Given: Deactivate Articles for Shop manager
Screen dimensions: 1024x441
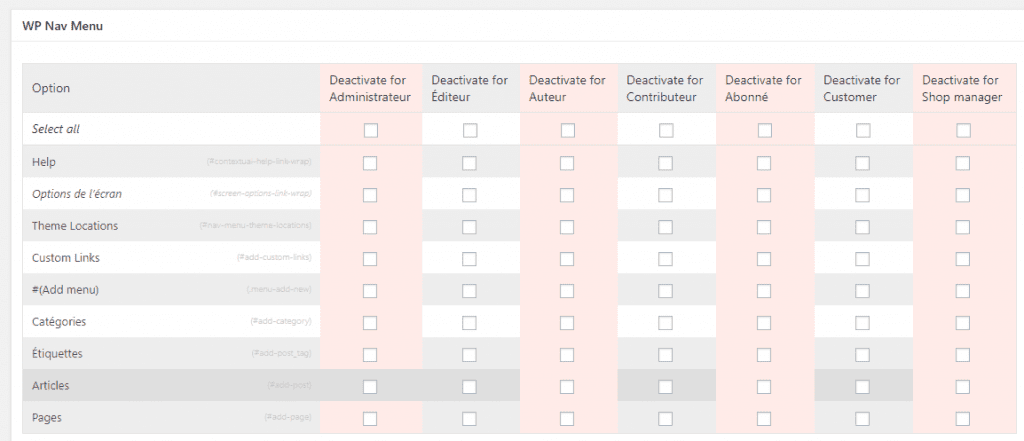Looking at the screenshot, I should click(963, 386).
